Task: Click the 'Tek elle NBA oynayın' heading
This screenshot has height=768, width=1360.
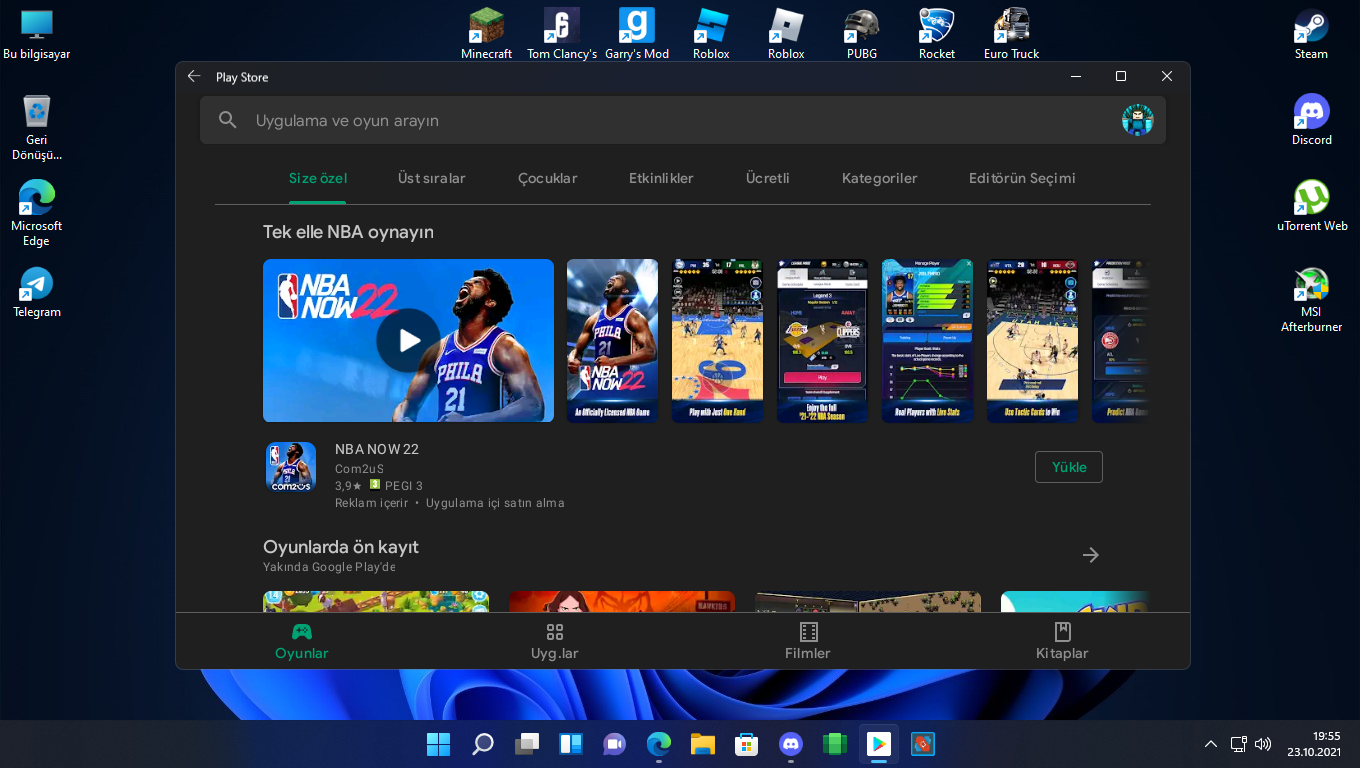Action: pos(348,232)
